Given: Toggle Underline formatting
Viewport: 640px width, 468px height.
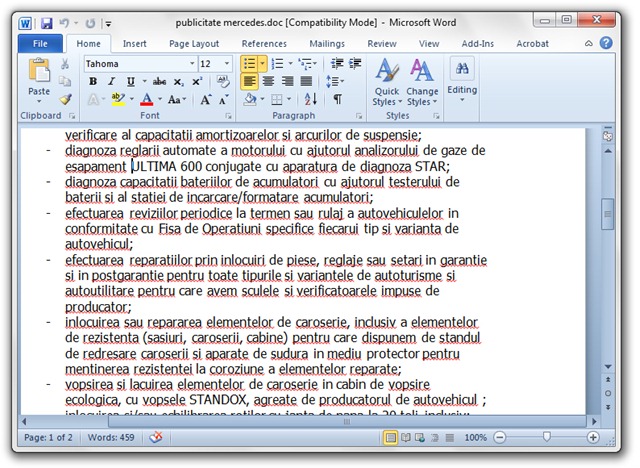Looking at the screenshot, I should click(x=131, y=81).
